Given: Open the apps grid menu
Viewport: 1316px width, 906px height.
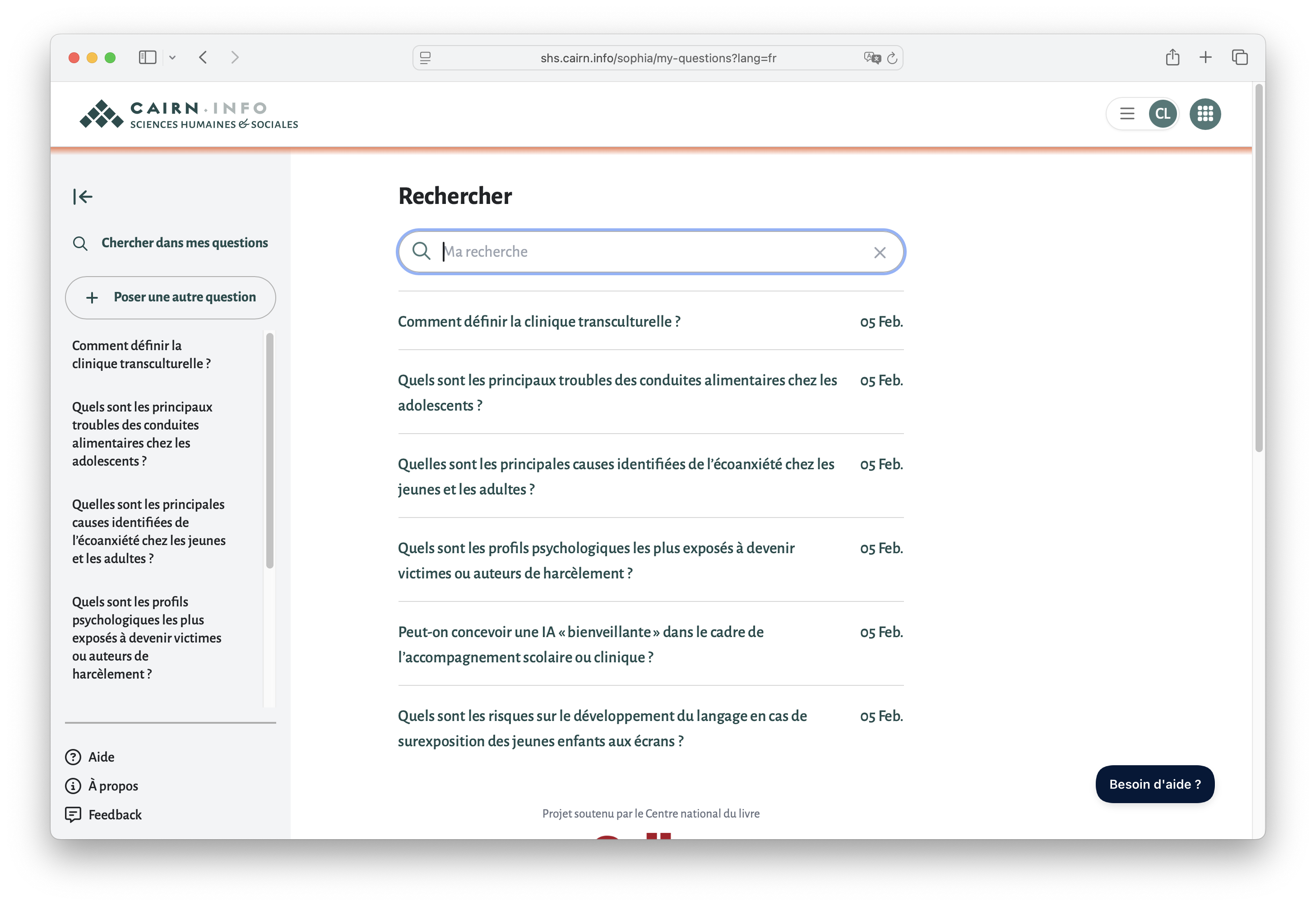Looking at the screenshot, I should (1205, 114).
